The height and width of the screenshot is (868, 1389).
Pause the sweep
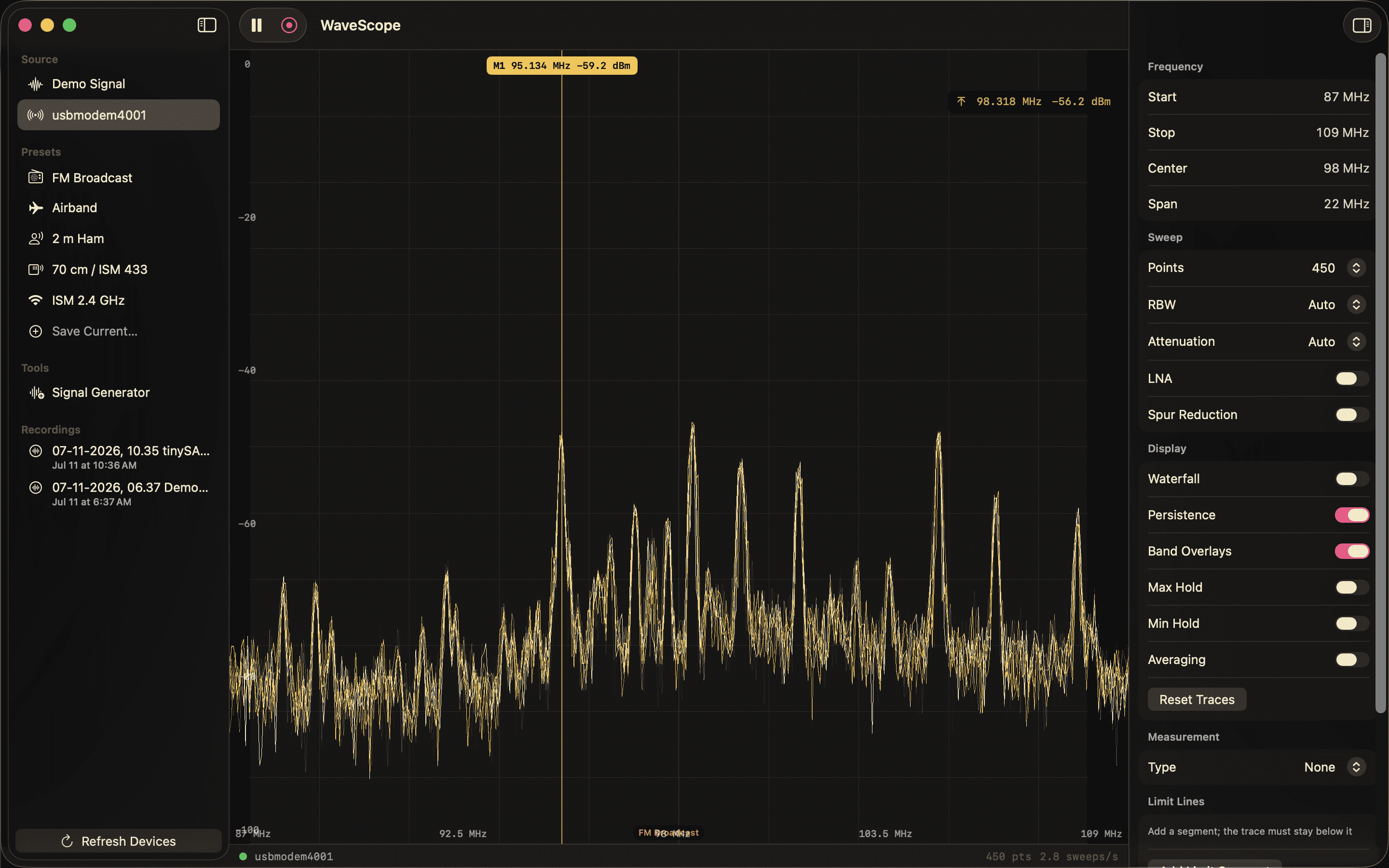tap(257, 25)
